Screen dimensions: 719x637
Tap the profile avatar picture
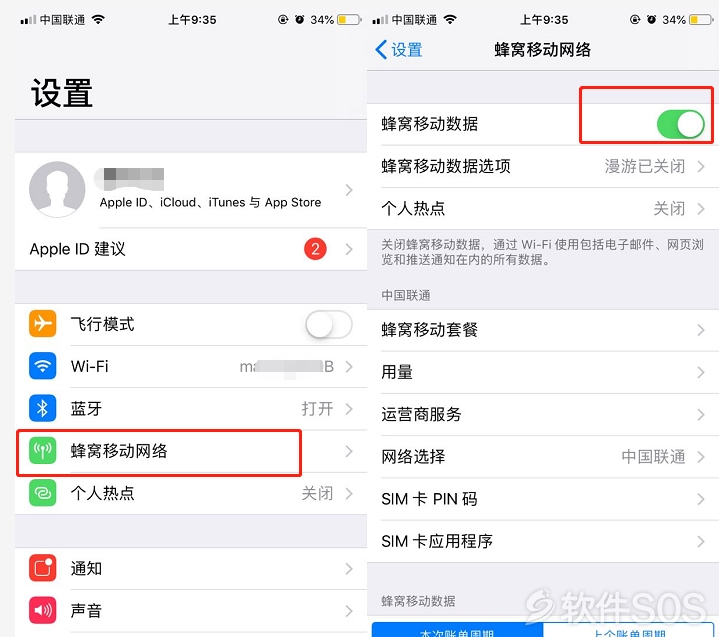(x=57, y=189)
